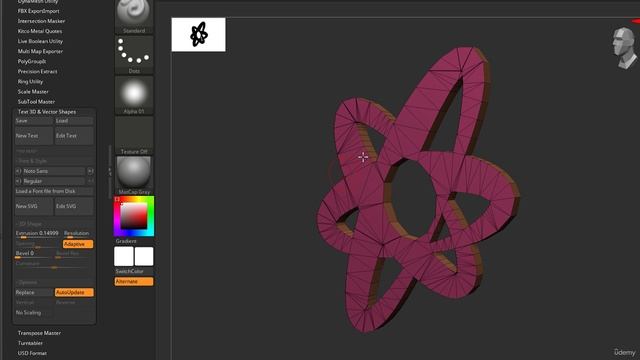Click the tray divider handle arrows

110,172
